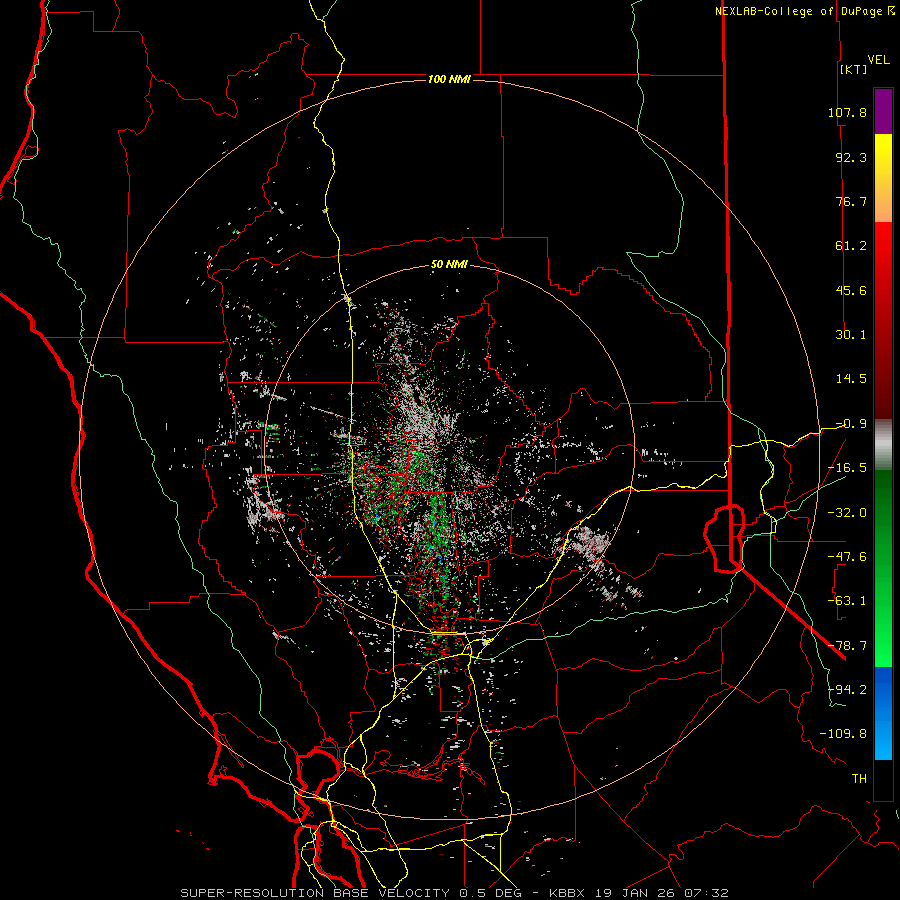Click the -16.5 scale value

click(x=847, y=468)
